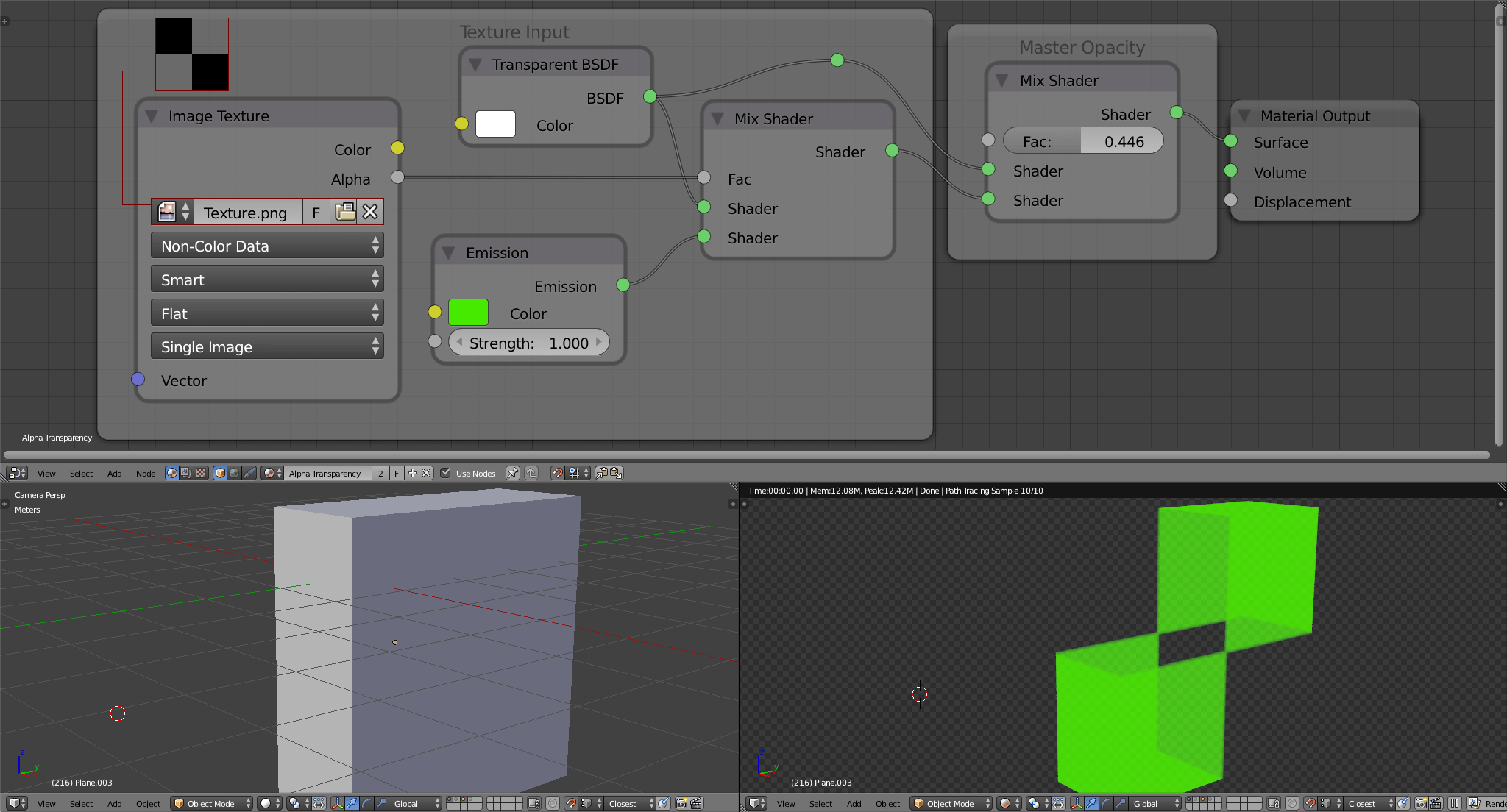This screenshot has height=812, width=1507.
Task: Click the render camera snapshot icon
Action: click(683, 803)
